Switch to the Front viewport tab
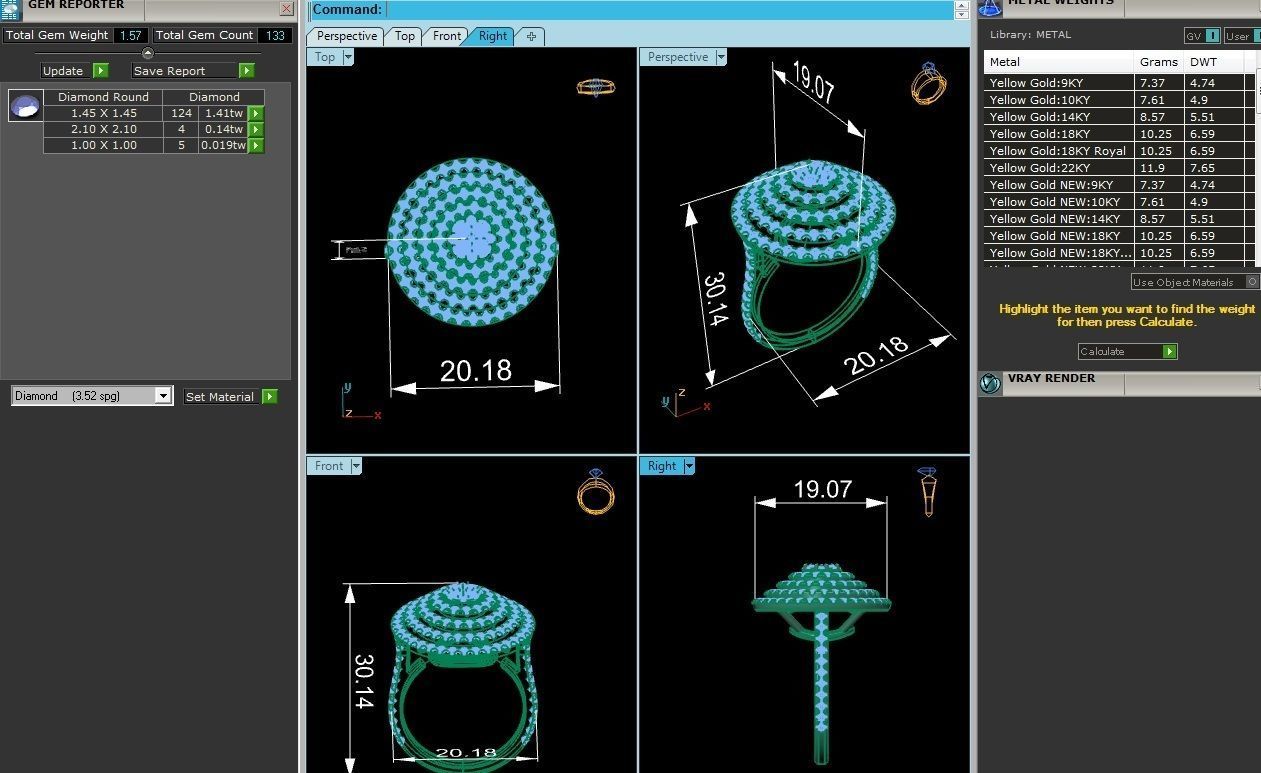 [446, 36]
